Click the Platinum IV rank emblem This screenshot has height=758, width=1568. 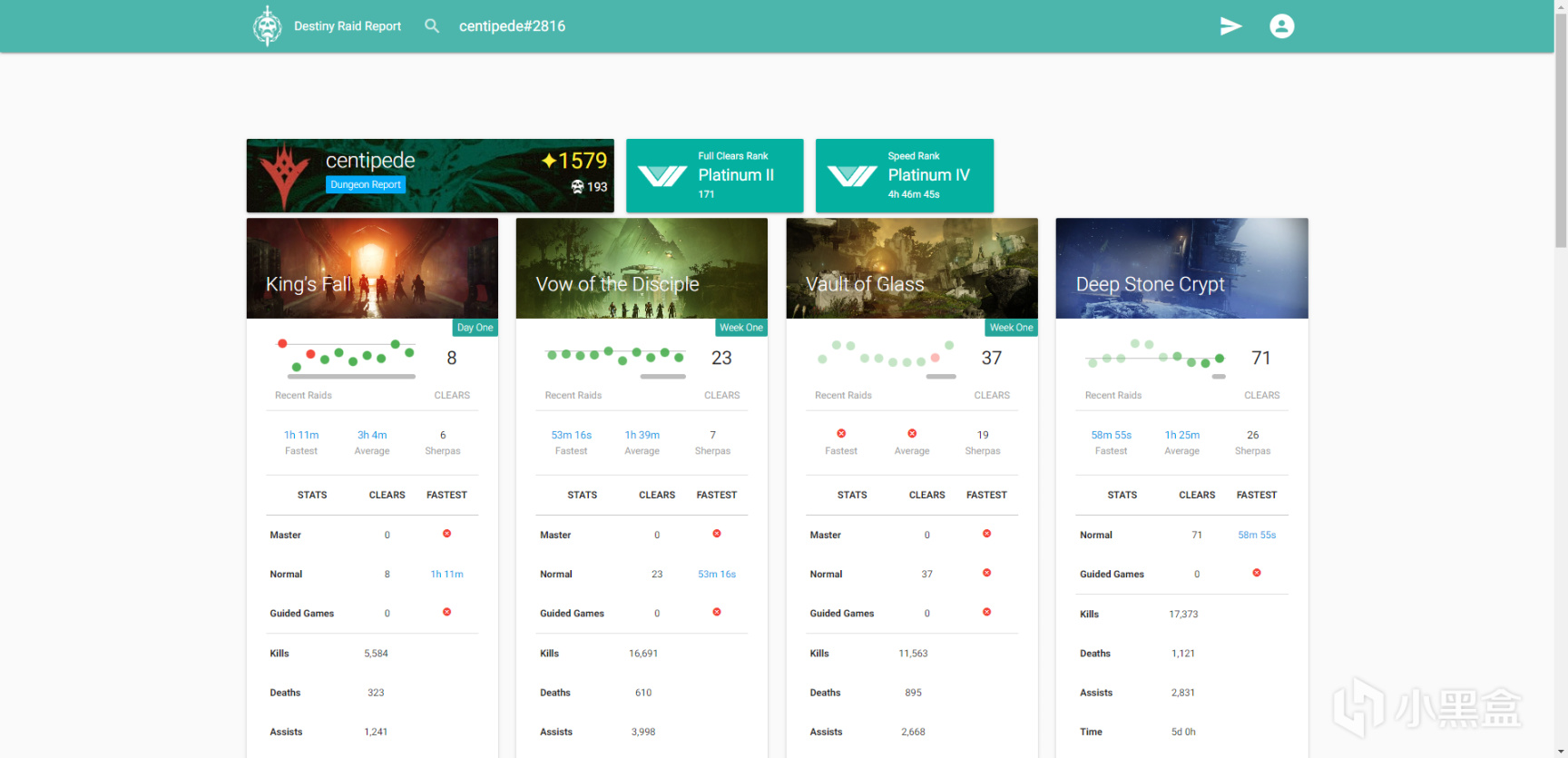(852, 175)
